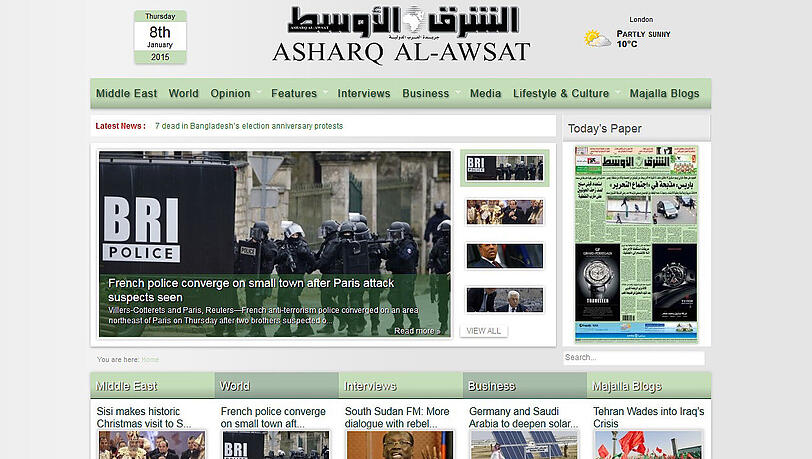
Task: Click the Home breadcrumb link
Action: (x=150, y=360)
